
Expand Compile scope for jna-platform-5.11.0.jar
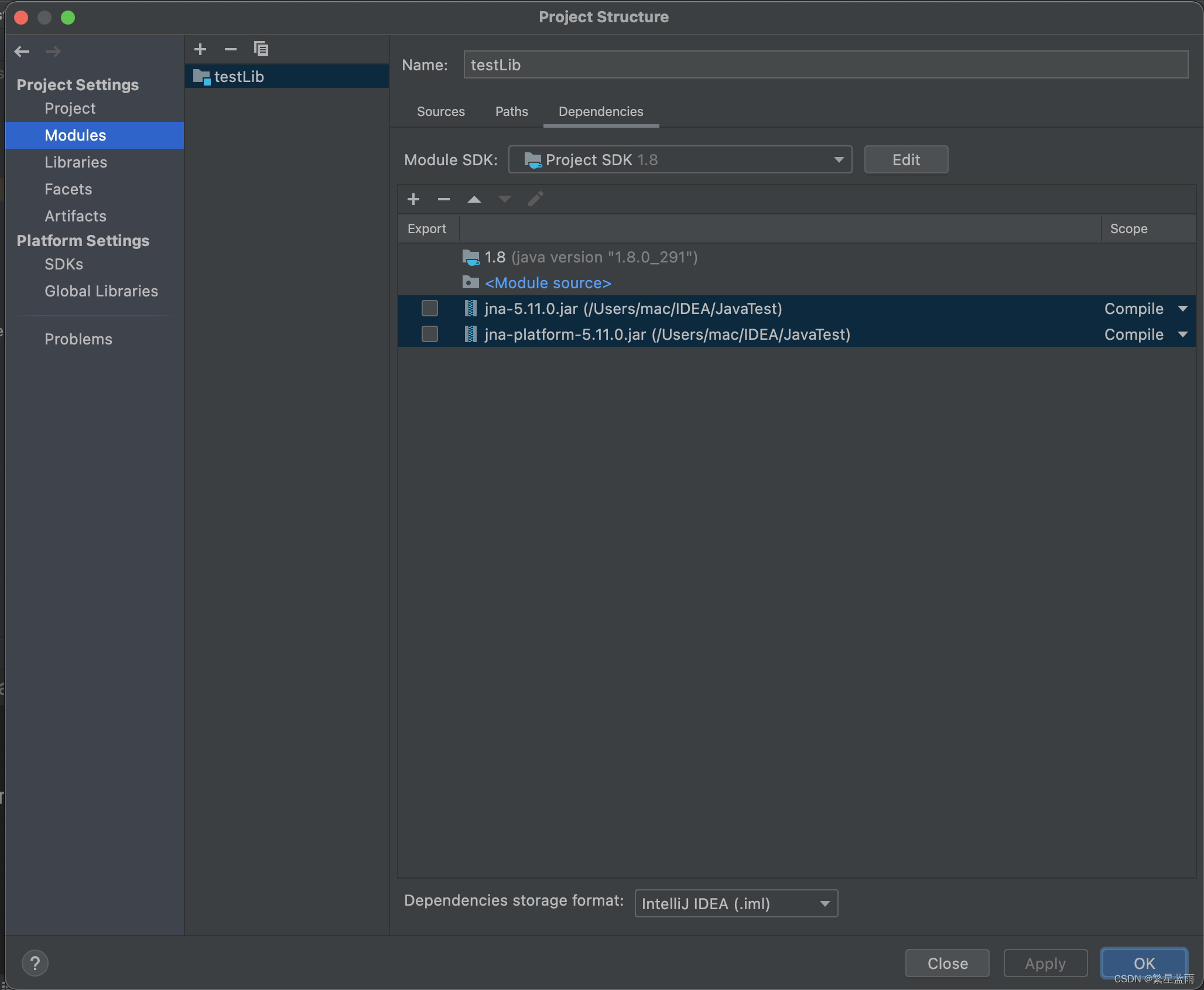click(x=1183, y=334)
